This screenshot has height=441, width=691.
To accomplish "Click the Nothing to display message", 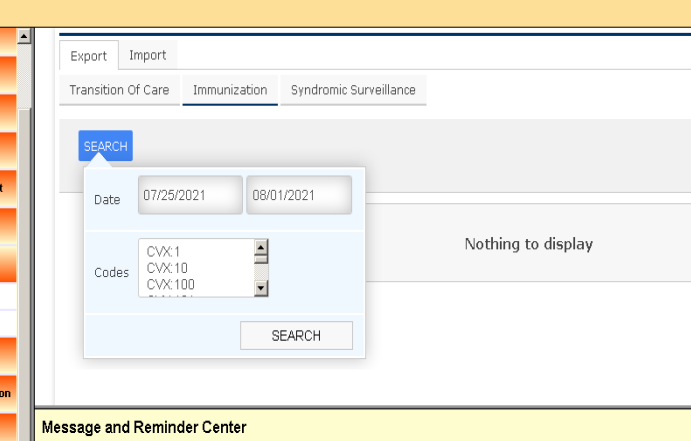I will (x=528, y=244).
